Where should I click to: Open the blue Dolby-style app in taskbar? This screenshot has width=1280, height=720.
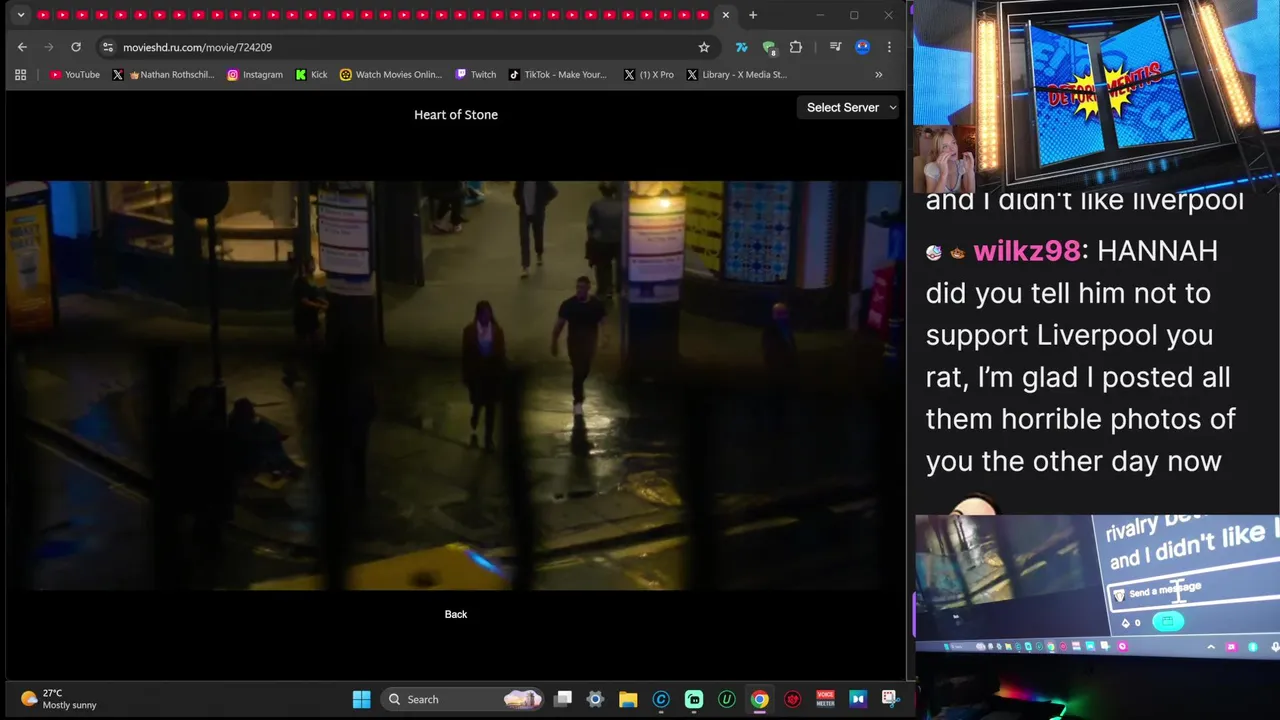click(857, 699)
